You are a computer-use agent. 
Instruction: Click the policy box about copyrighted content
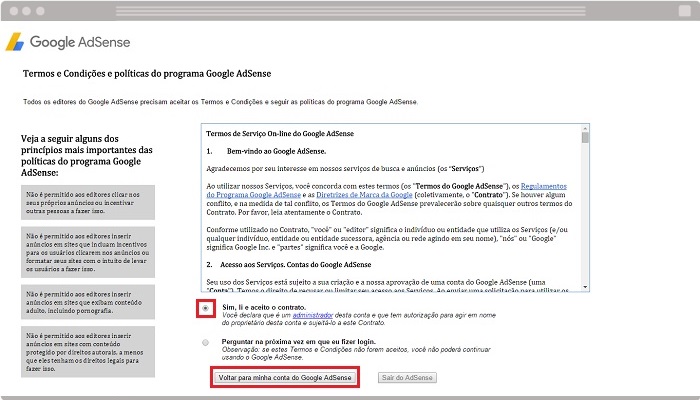[x=88, y=352]
